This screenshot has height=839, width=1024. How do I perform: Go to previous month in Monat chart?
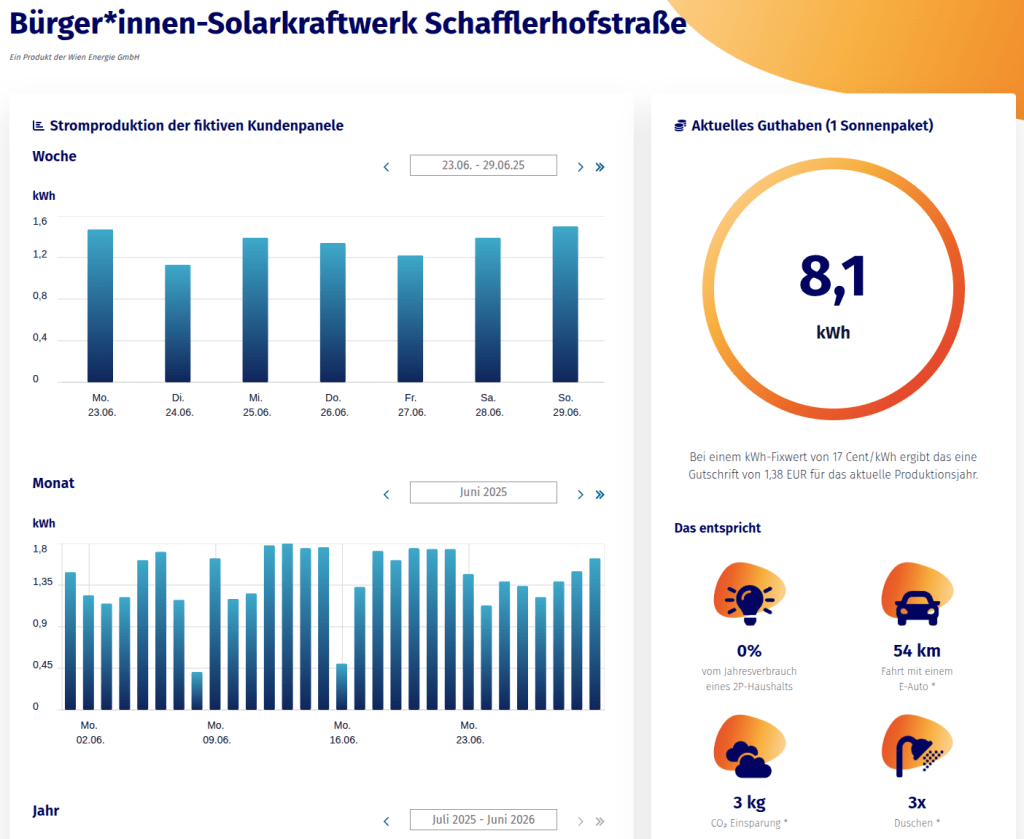tap(387, 494)
